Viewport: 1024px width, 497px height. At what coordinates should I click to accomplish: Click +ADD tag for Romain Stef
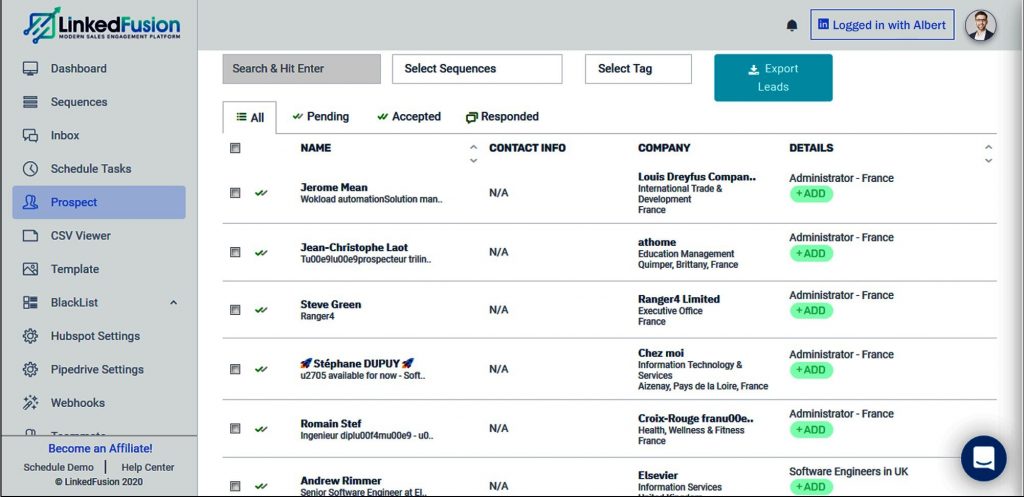tap(811, 430)
